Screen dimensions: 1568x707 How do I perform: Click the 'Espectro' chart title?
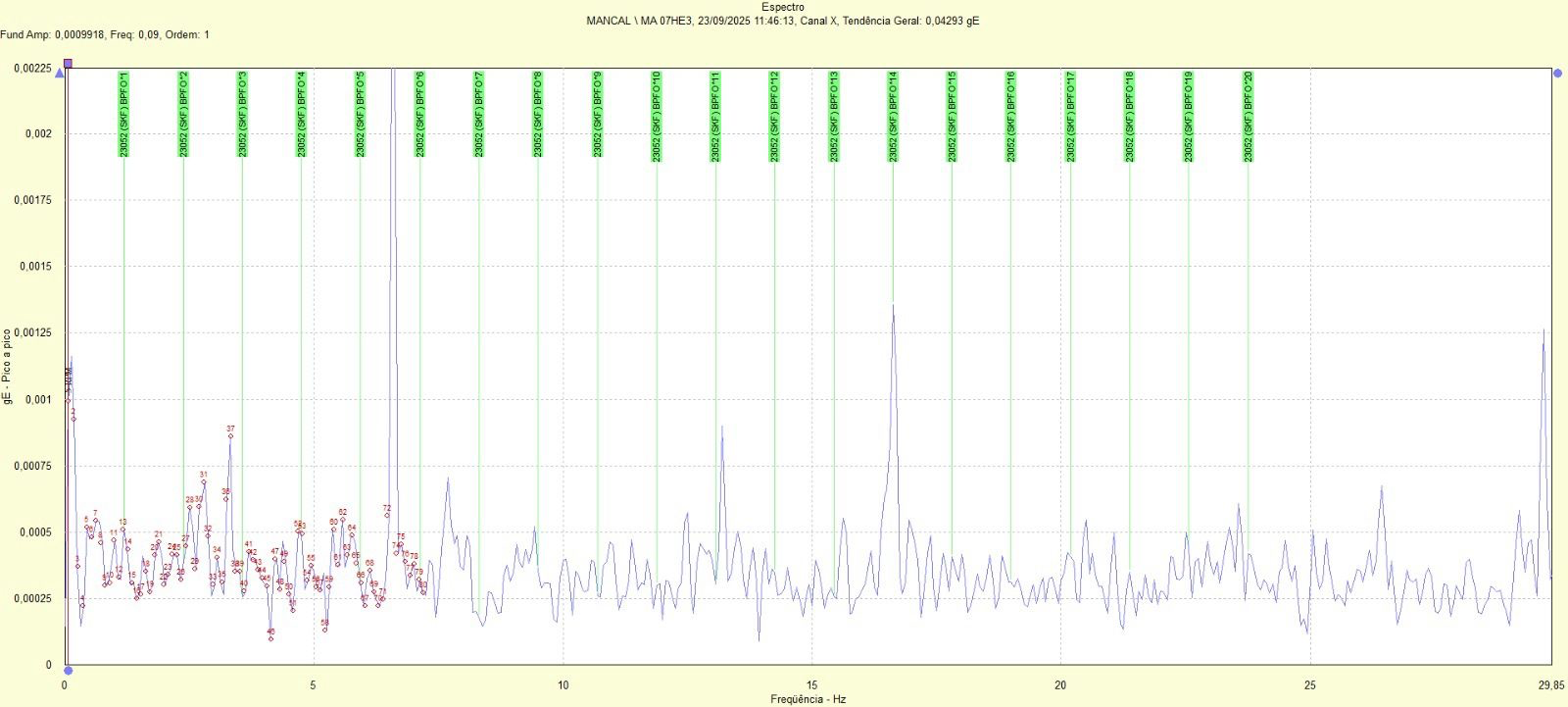783,8
